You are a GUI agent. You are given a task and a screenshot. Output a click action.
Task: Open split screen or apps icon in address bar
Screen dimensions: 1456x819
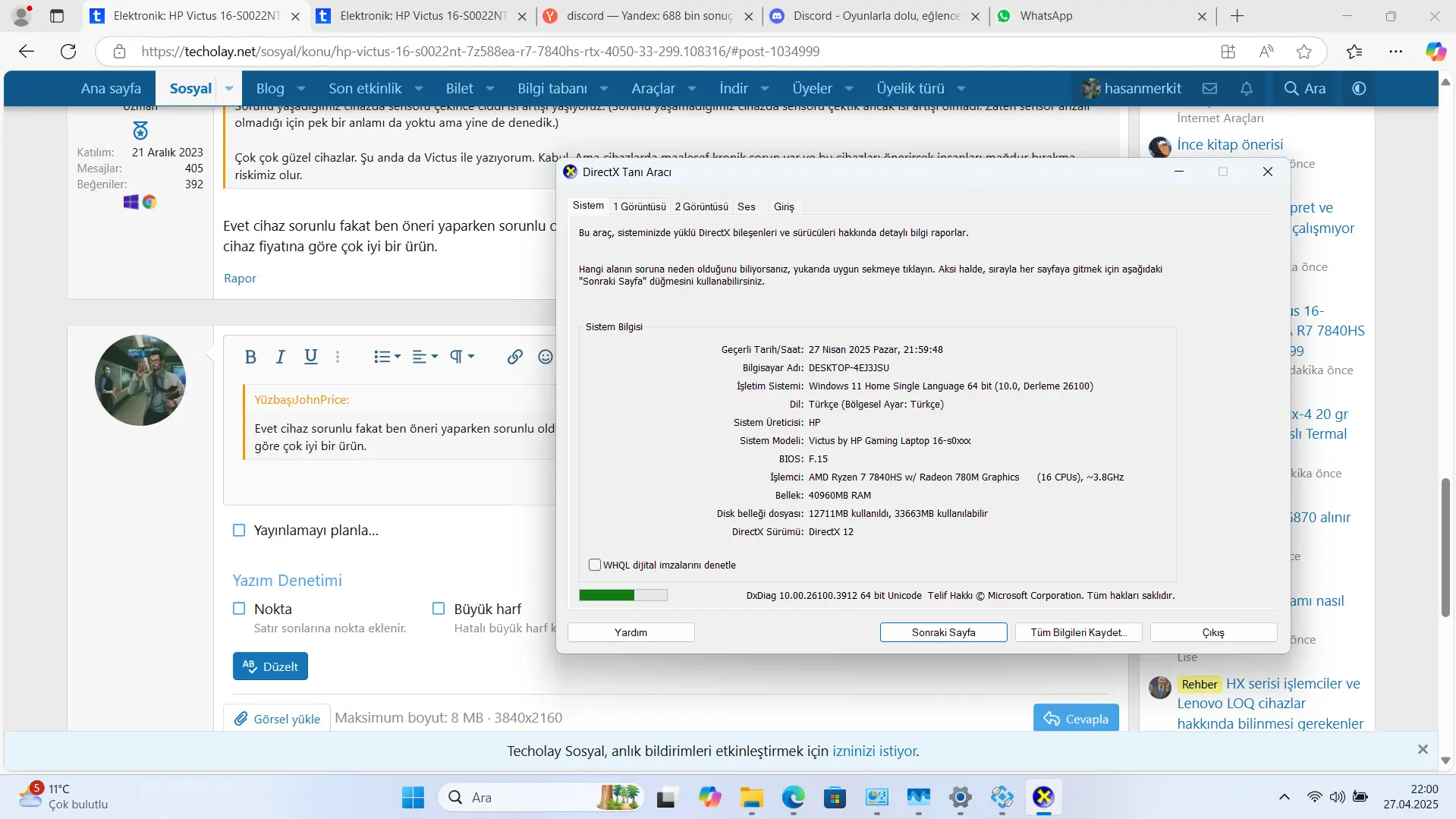click(1228, 52)
